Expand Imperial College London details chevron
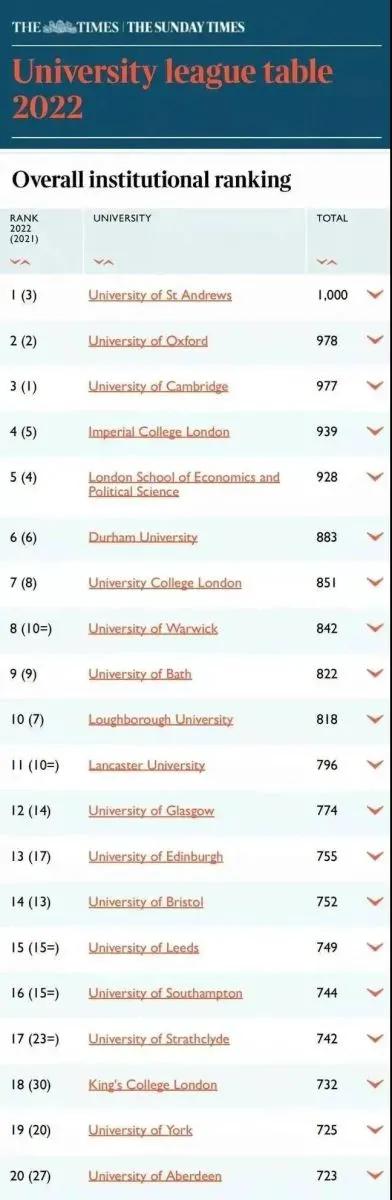The width and height of the screenshot is (392, 1200). [x=375, y=432]
